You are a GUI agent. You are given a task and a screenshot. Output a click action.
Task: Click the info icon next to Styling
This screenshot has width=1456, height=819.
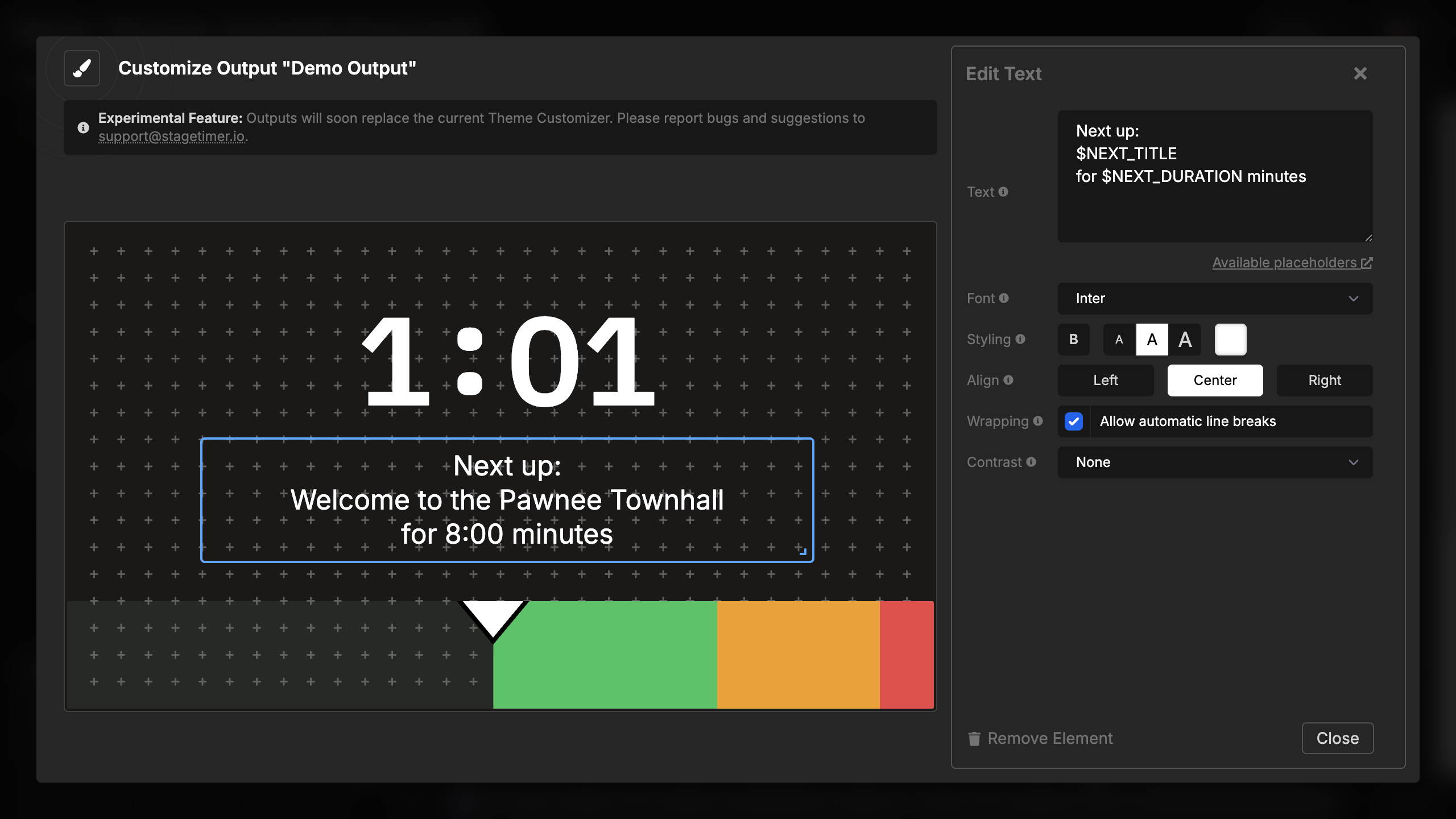pos(1021,339)
